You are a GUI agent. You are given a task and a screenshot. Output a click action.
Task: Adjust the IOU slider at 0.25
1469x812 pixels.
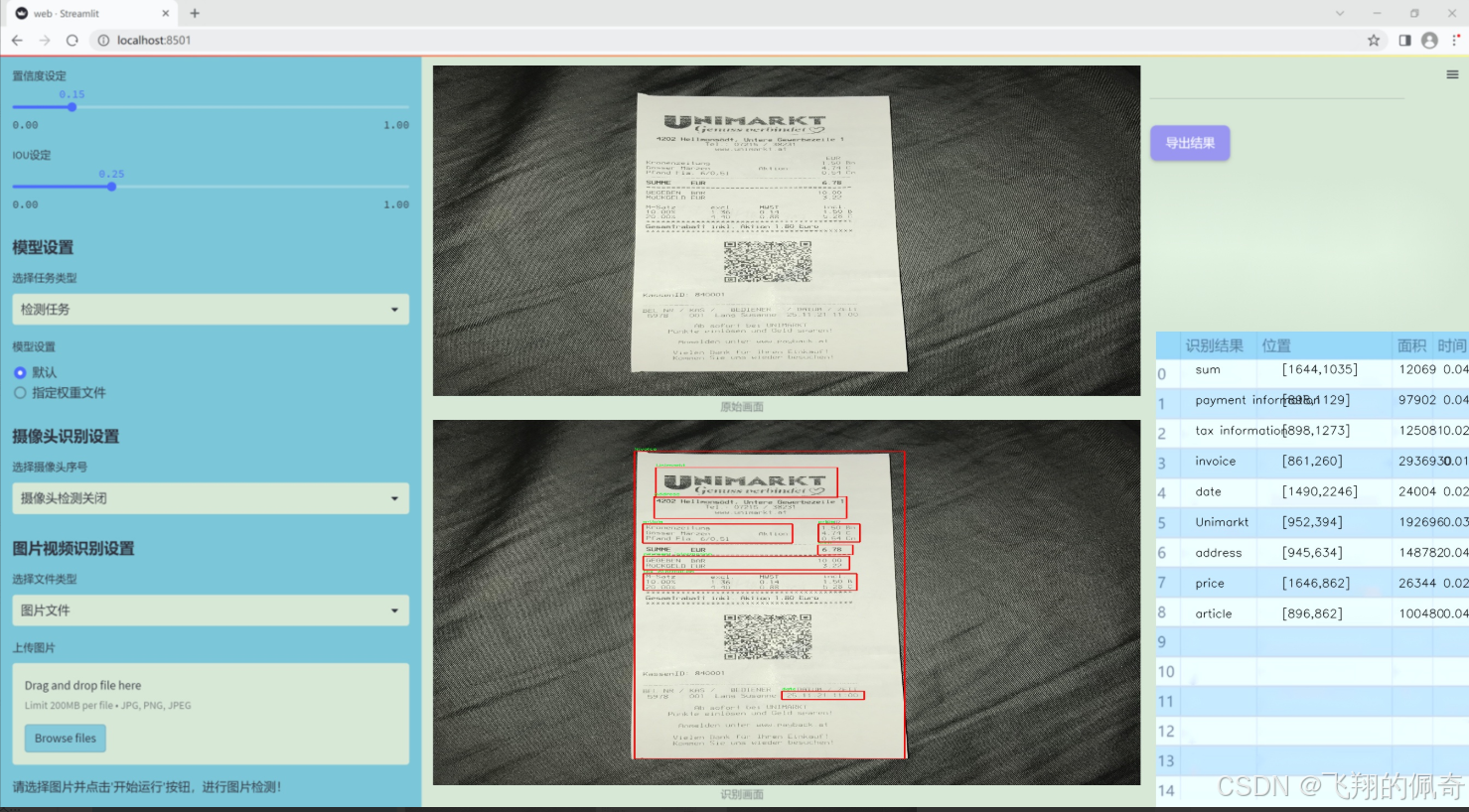111,186
